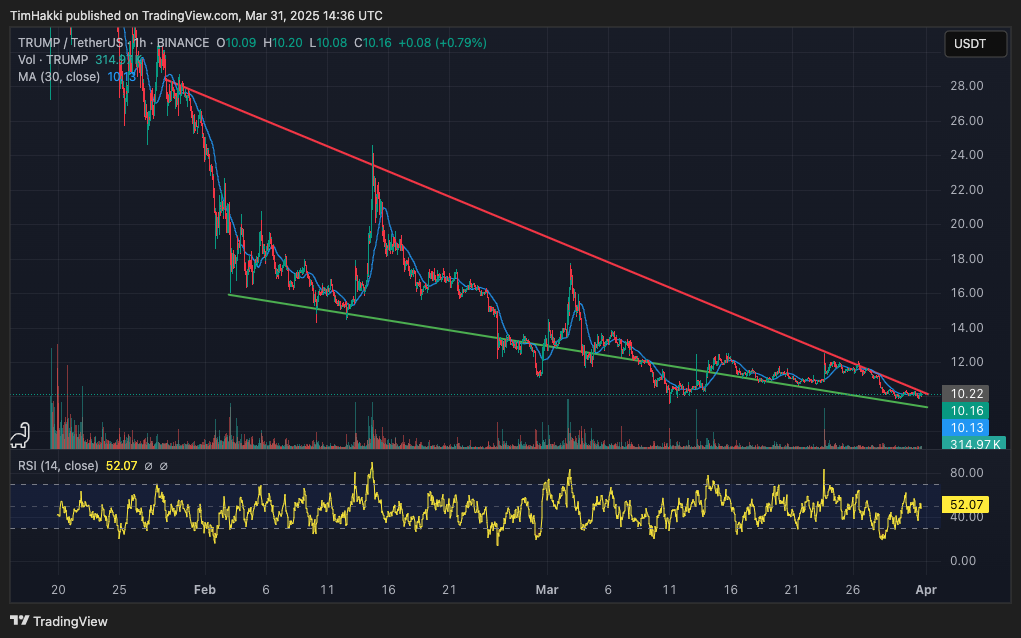Click the Feb month label on time axis
This screenshot has width=1021, height=638.
tap(204, 590)
